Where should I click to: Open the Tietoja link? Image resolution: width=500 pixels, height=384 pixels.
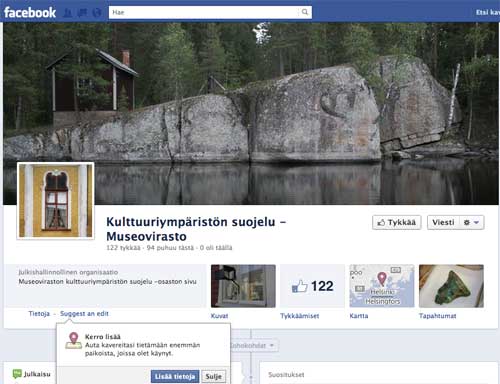pyautogui.click(x=39, y=314)
